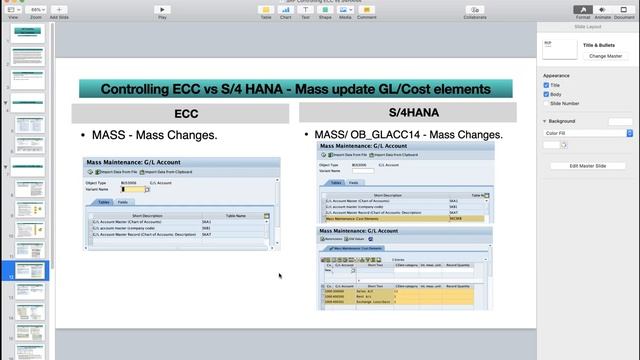Click the 'MASS - Mass Changes.' bullet text

pyautogui.click(x=154, y=135)
